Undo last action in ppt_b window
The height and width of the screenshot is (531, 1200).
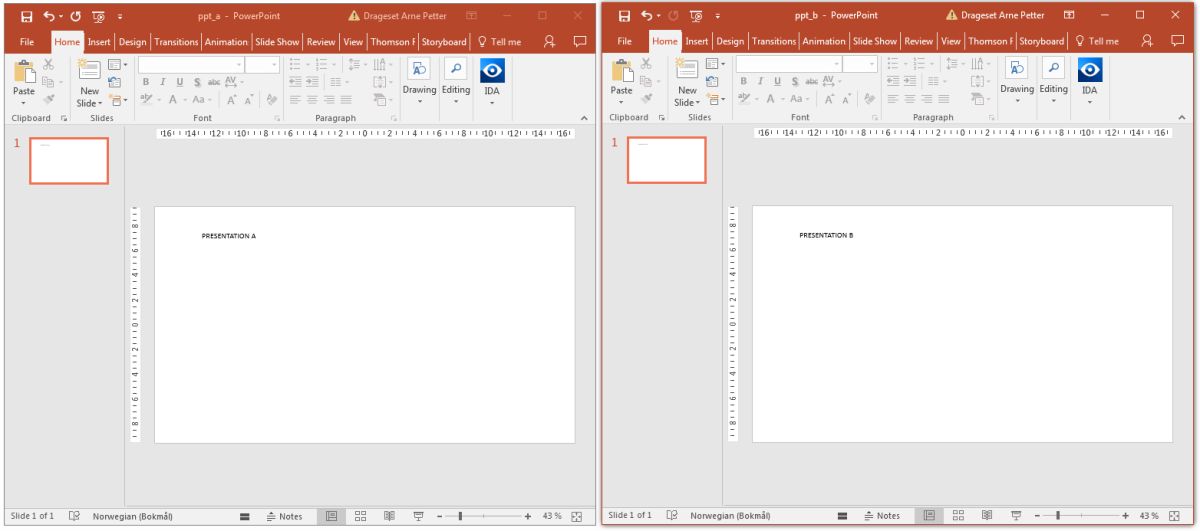[x=647, y=16]
